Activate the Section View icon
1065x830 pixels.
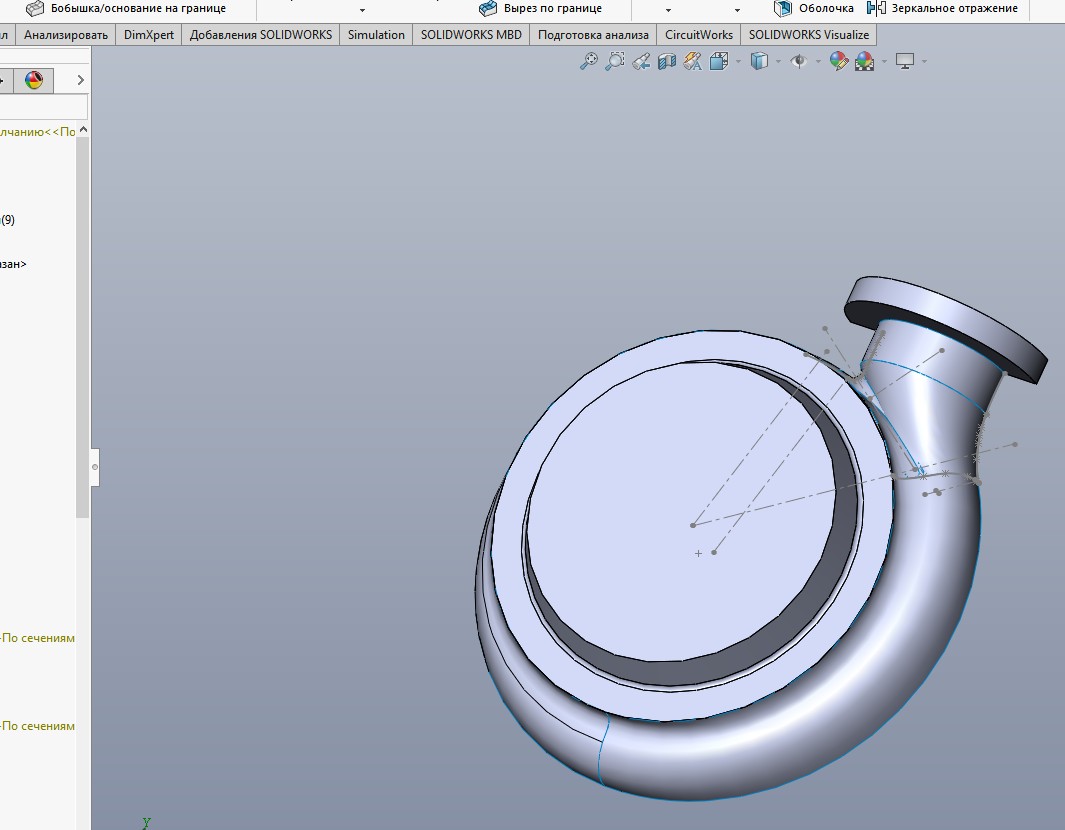[x=667, y=62]
